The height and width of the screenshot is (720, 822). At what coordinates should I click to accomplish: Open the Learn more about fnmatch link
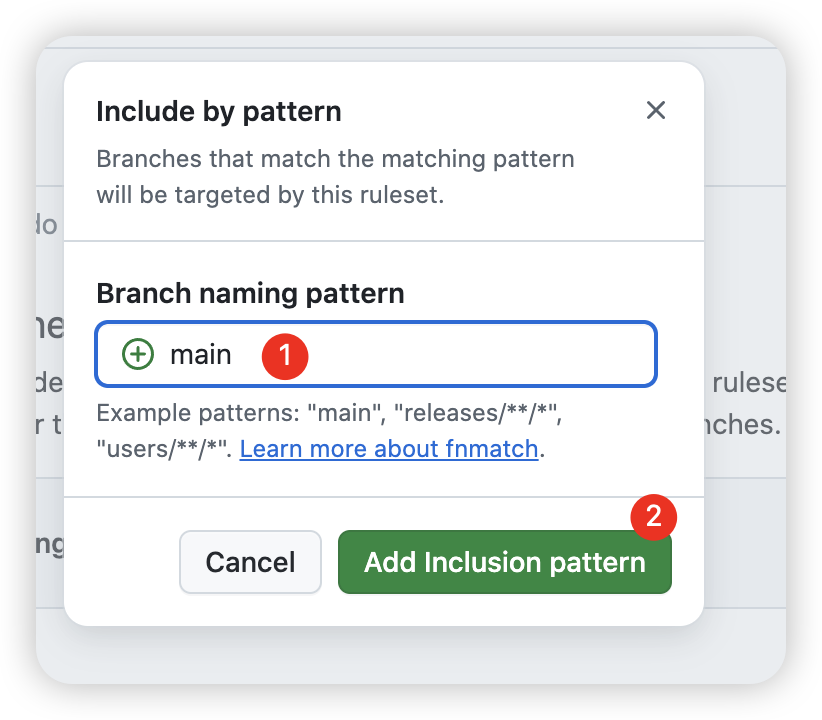(389, 449)
